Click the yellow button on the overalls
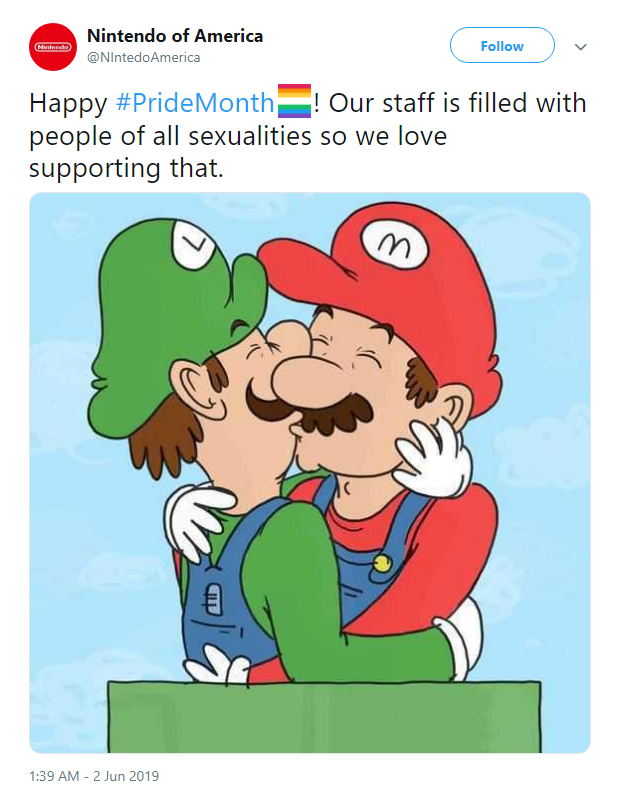622x791 pixels. (x=381, y=564)
